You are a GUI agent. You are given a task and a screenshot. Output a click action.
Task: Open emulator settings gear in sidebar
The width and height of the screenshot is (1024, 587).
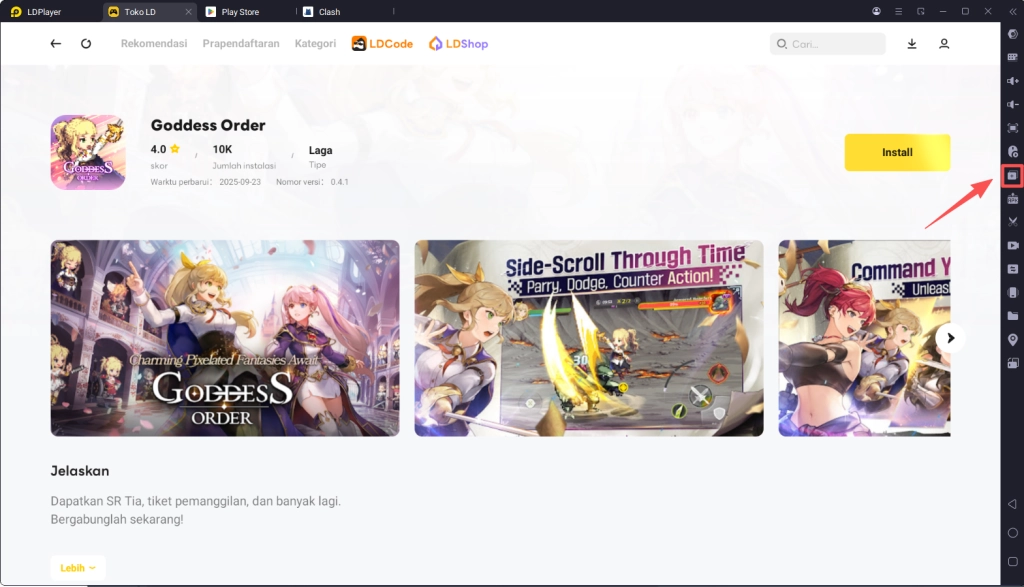pyautogui.click(x=1012, y=34)
